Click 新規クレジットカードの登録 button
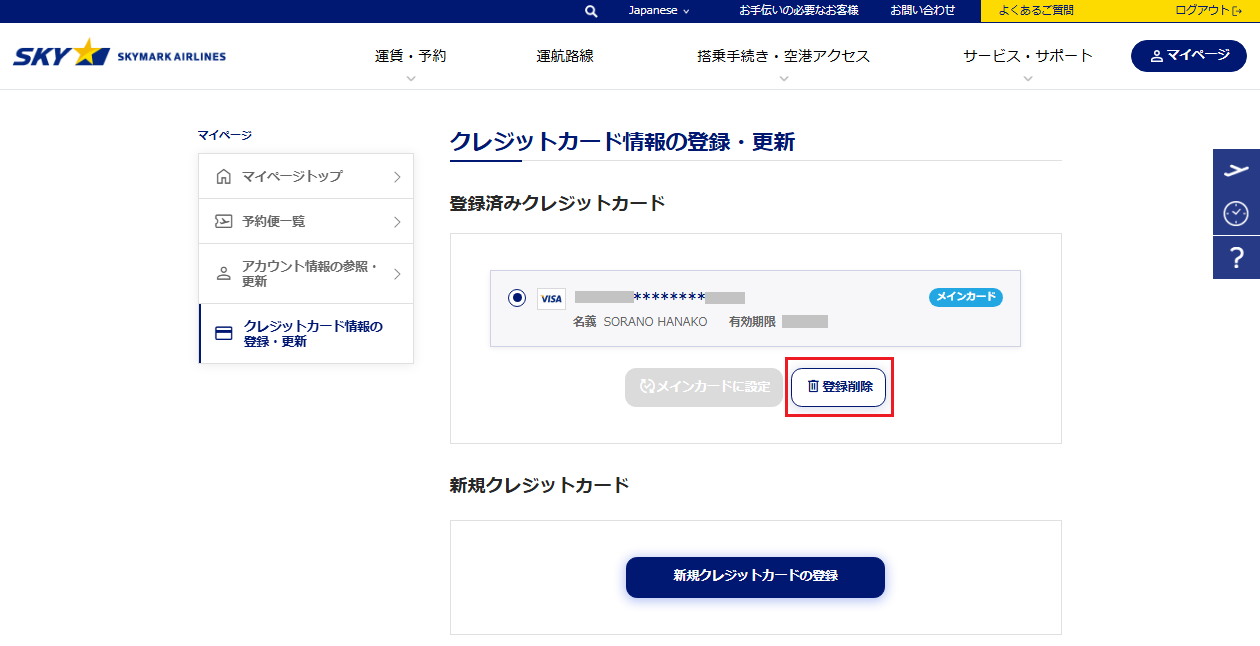1260x646 pixels. (755, 577)
